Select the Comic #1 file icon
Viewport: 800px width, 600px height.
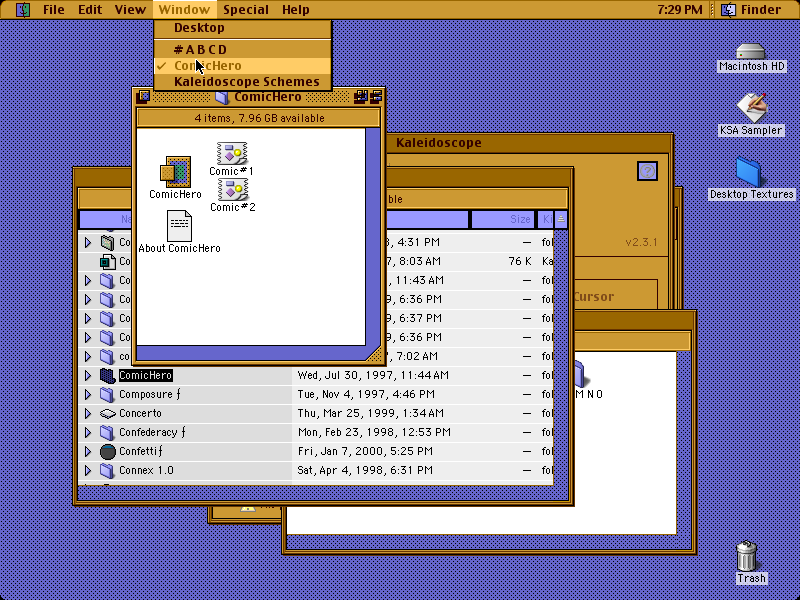[x=232, y=153]
